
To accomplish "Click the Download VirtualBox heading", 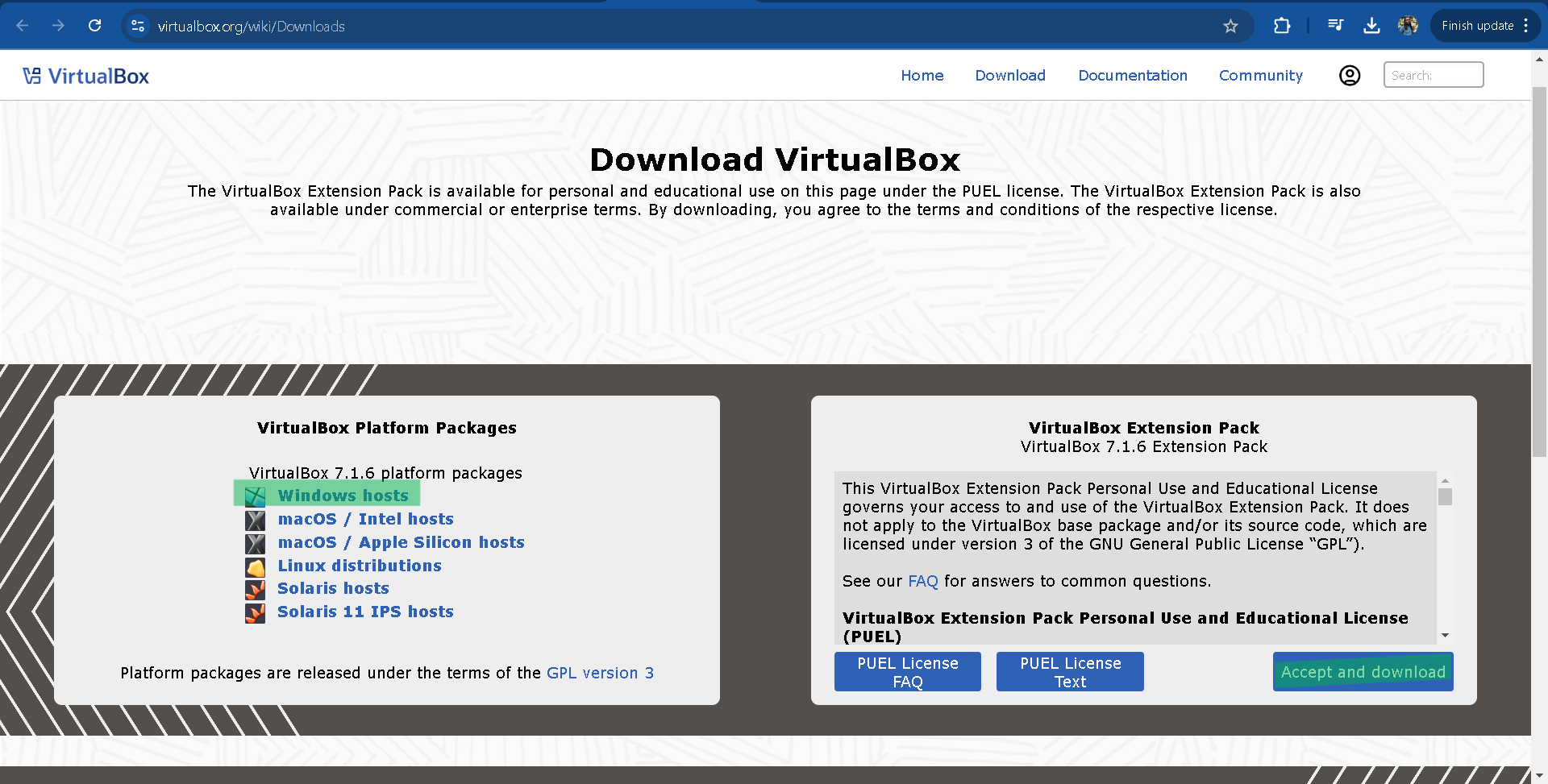I will (775, 160).
